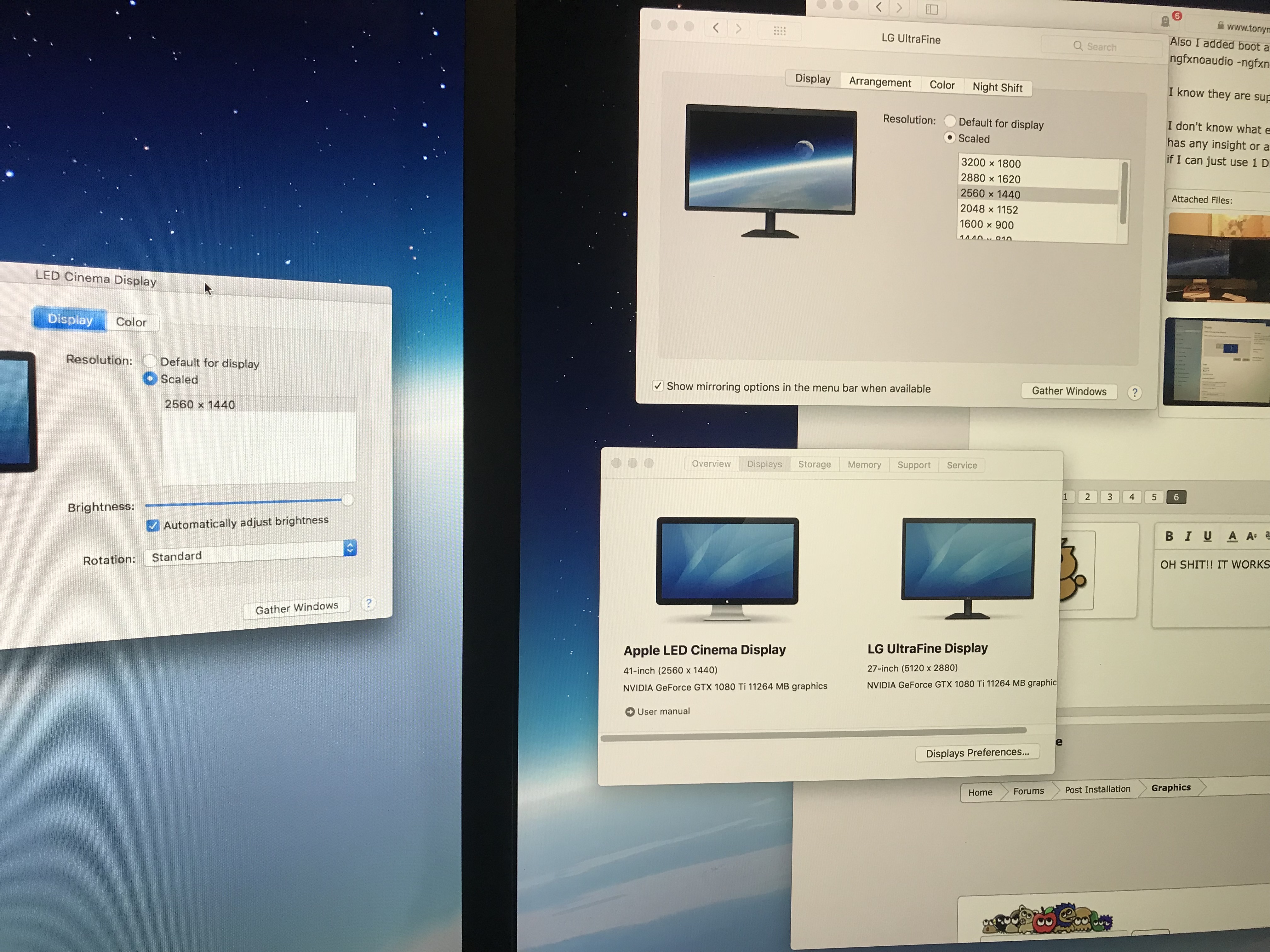Go to Forums breadcrumb link

click(x=1028, y=791)
